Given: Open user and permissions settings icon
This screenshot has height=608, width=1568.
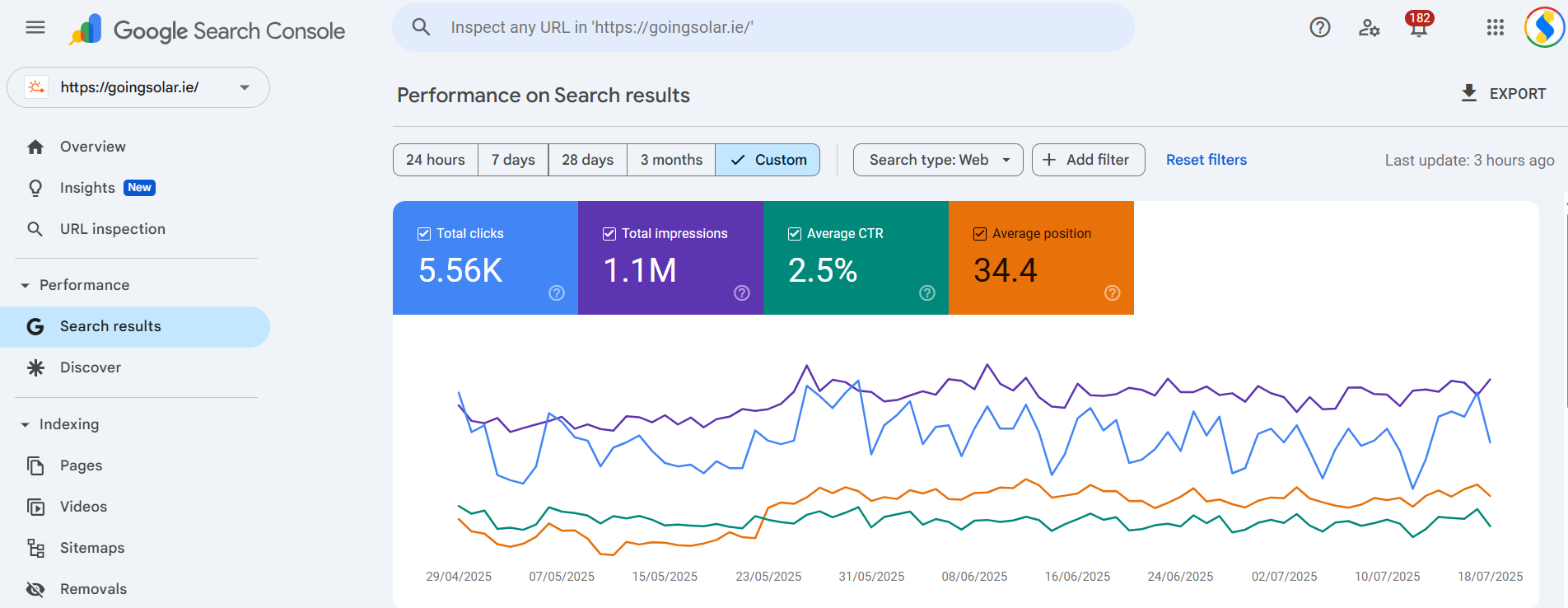Looking at the screenshot, I should pyautogui.click(x=1369, y=28).
